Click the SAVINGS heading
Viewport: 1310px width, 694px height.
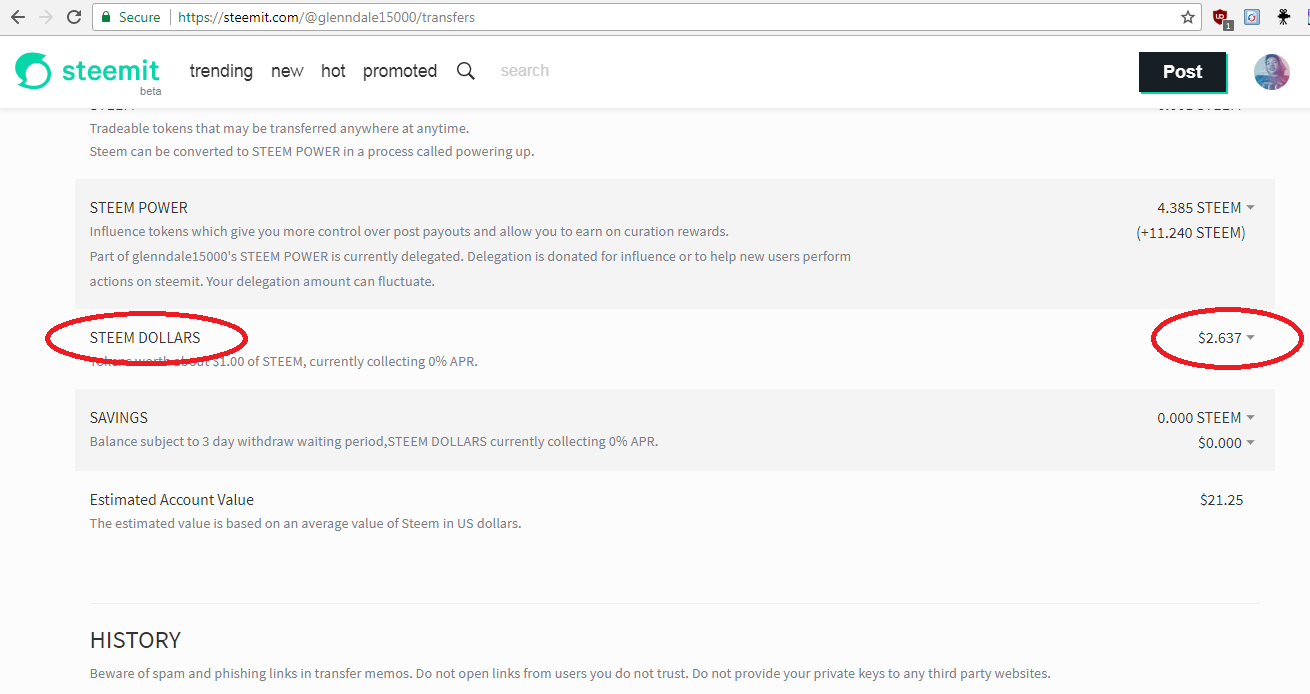(119, 418)
